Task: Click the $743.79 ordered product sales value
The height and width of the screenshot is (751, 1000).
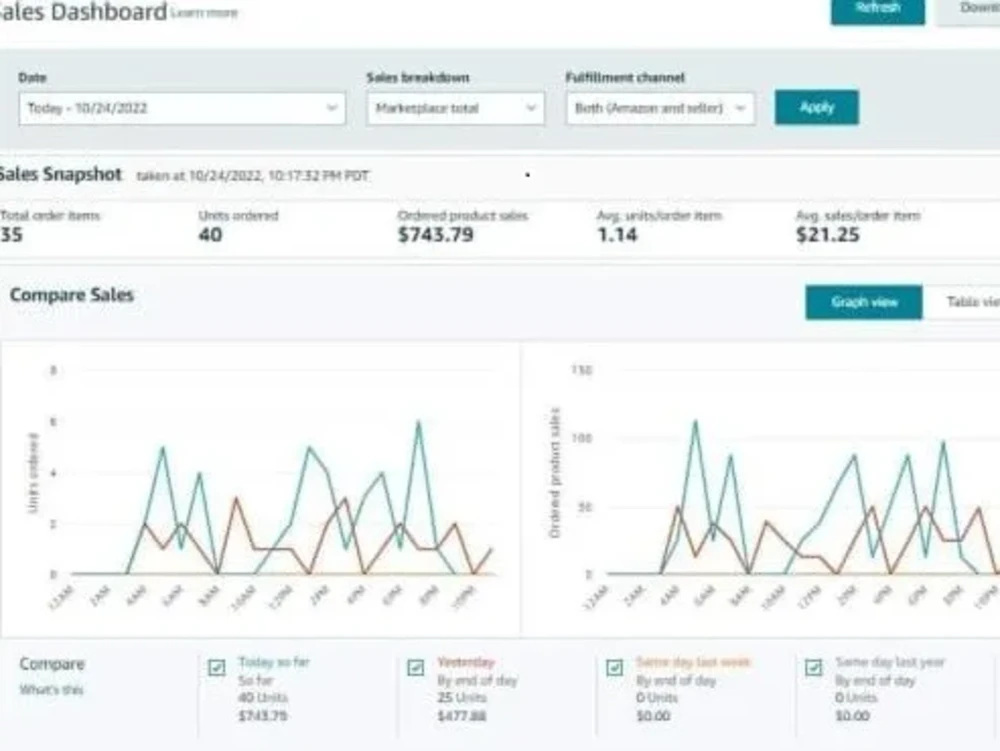Action: 436,235
